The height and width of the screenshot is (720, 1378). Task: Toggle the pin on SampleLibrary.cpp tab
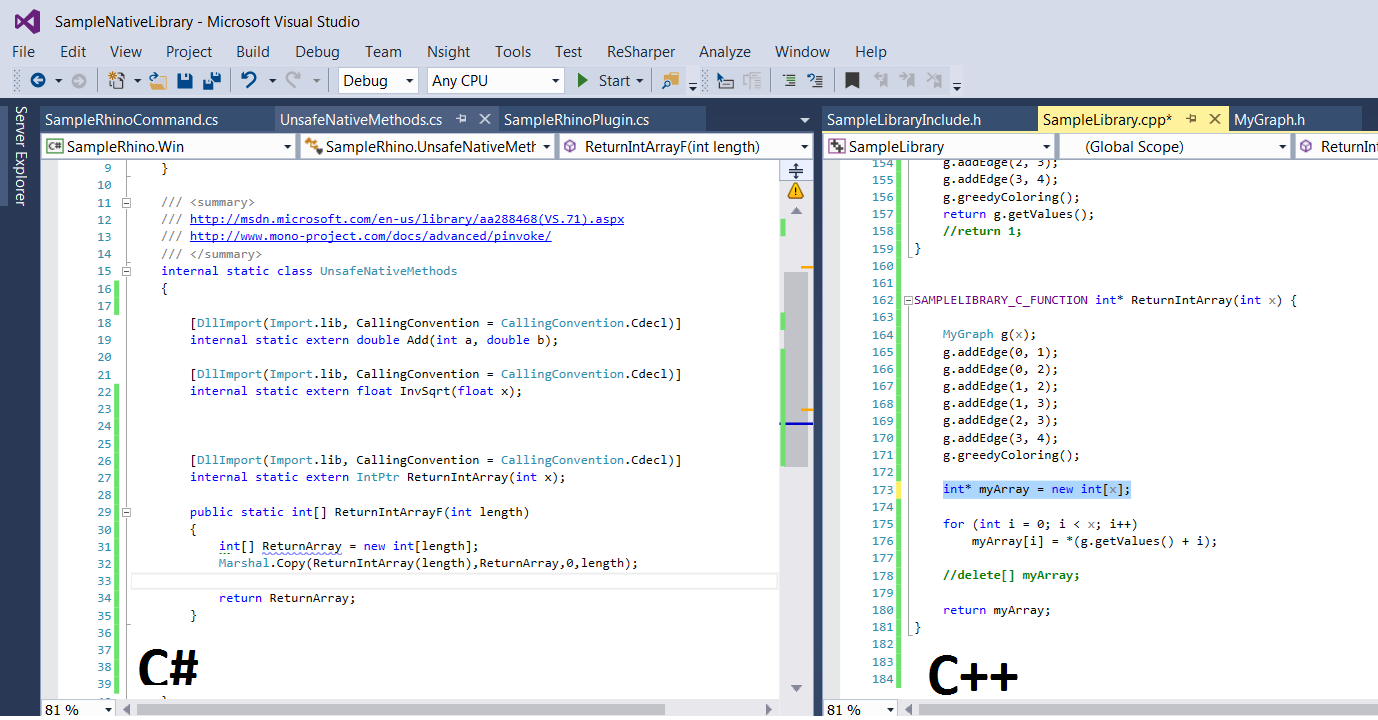[x=1190, y=117]
